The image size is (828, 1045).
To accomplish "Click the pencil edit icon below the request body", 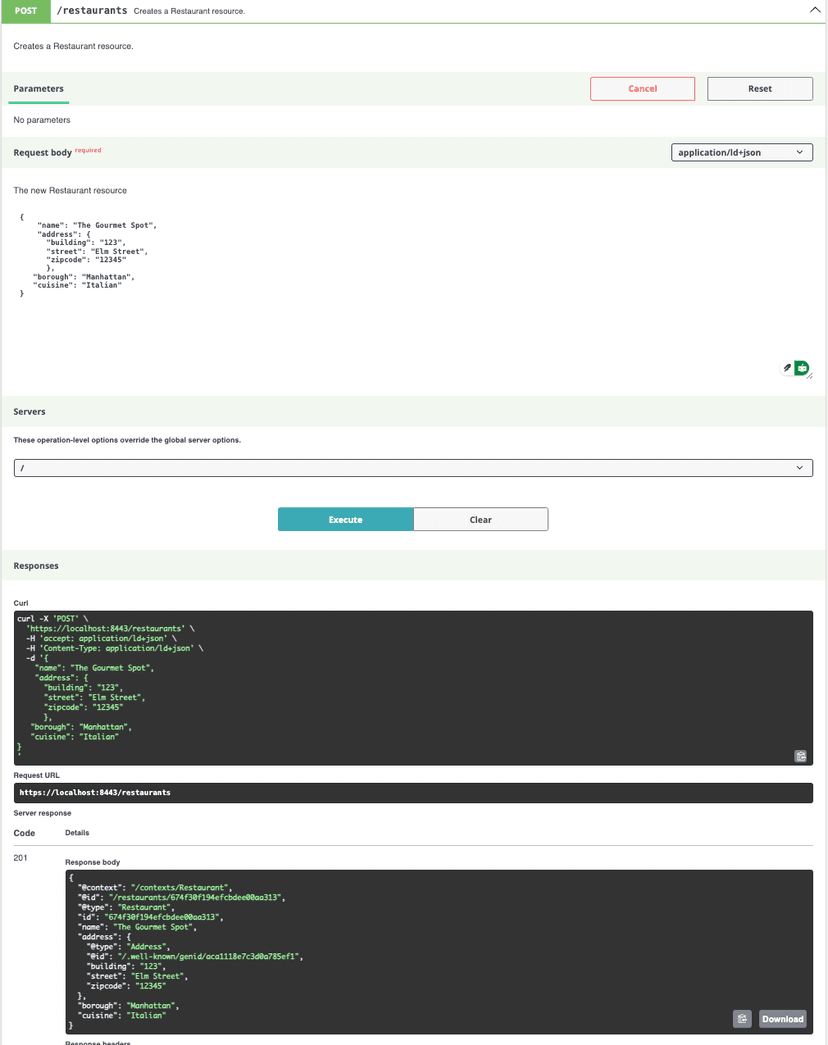I will point(787,368).
